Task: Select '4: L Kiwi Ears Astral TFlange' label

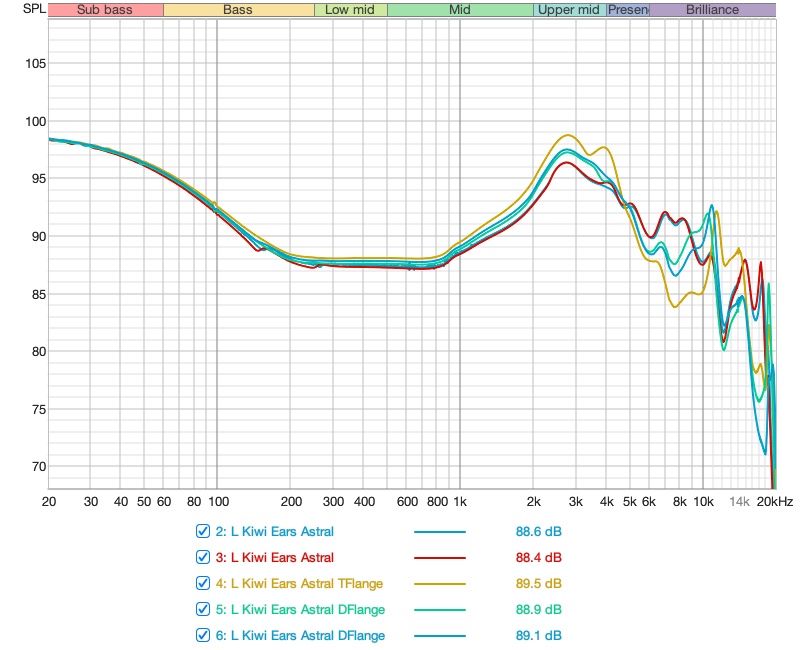Action: coord(299,584)
